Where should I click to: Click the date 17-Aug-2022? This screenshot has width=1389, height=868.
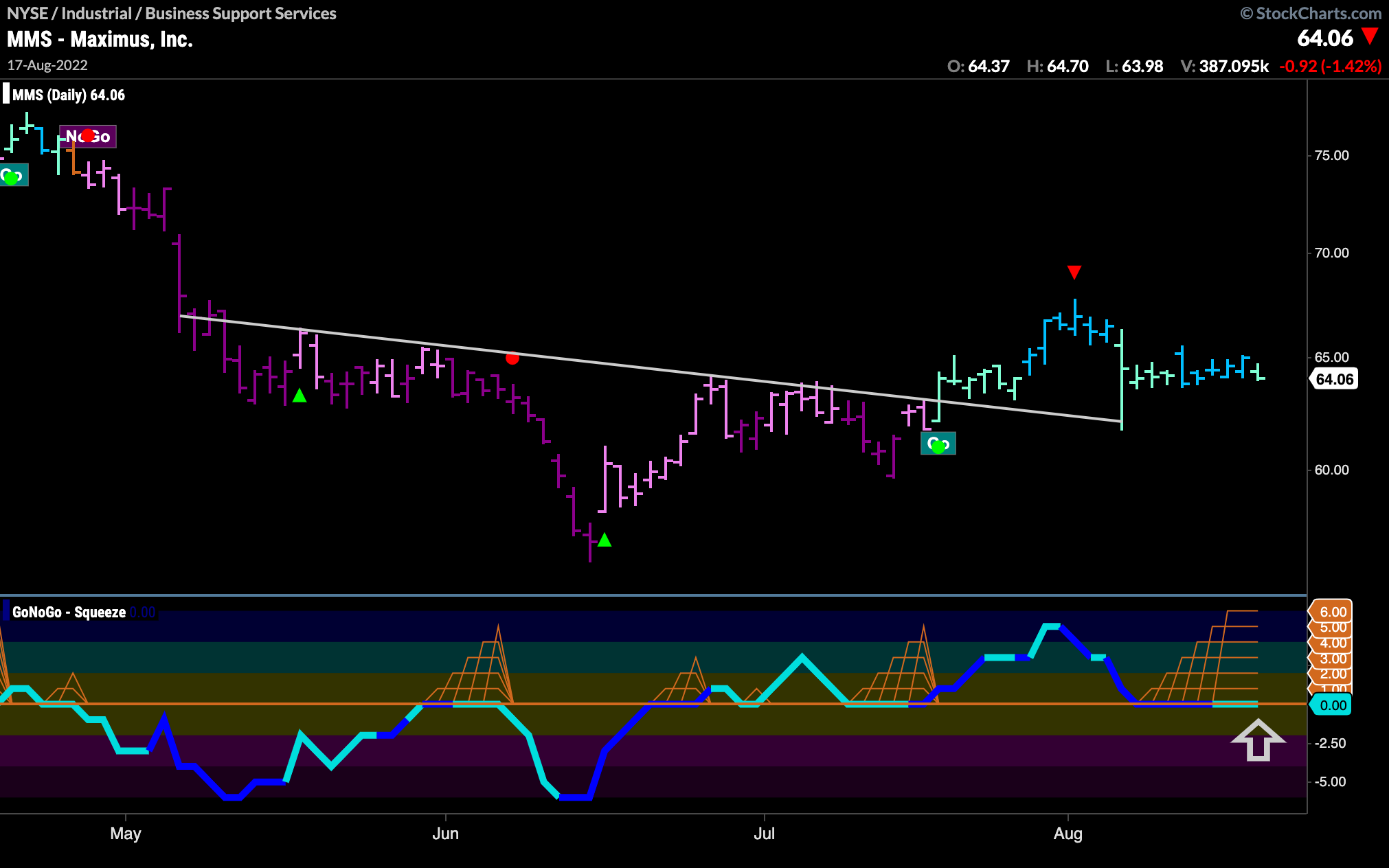point(47,65)
